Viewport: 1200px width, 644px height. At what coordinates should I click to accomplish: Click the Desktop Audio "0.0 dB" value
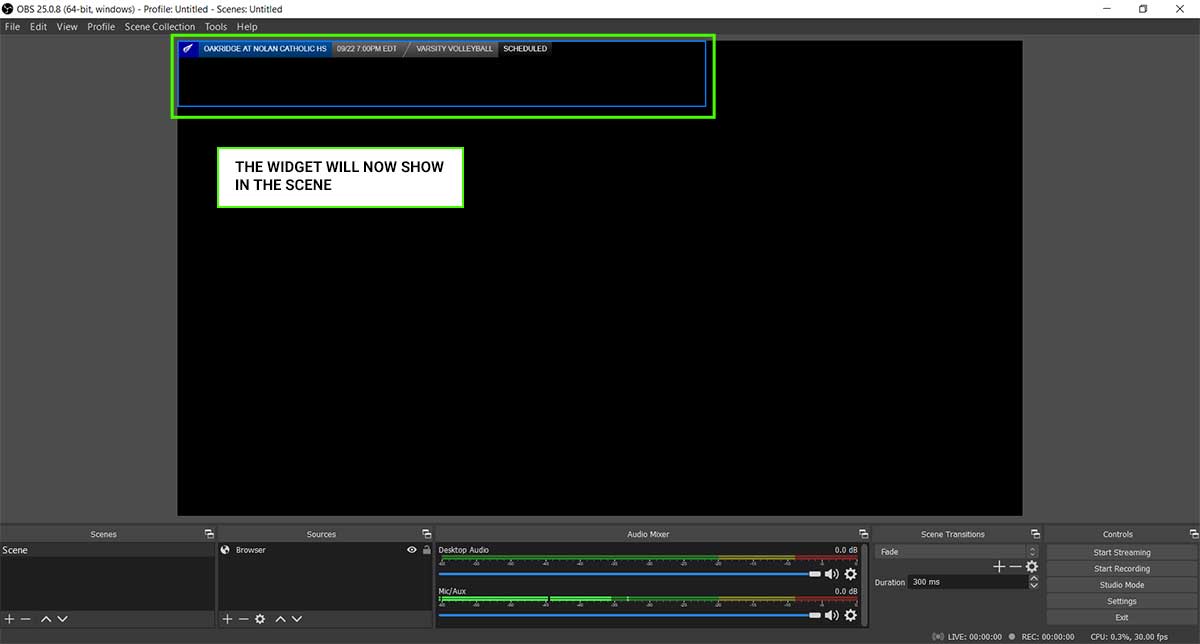(x=846, y=550)
